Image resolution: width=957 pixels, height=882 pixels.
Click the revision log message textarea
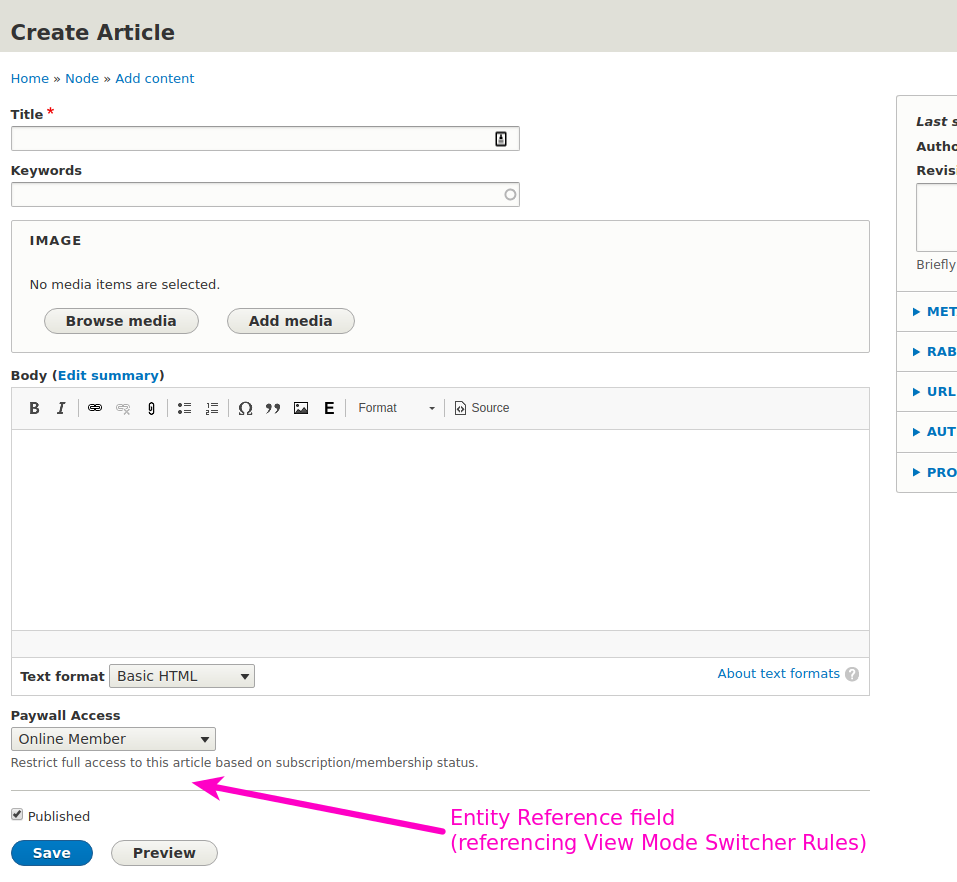pos(936,217)
